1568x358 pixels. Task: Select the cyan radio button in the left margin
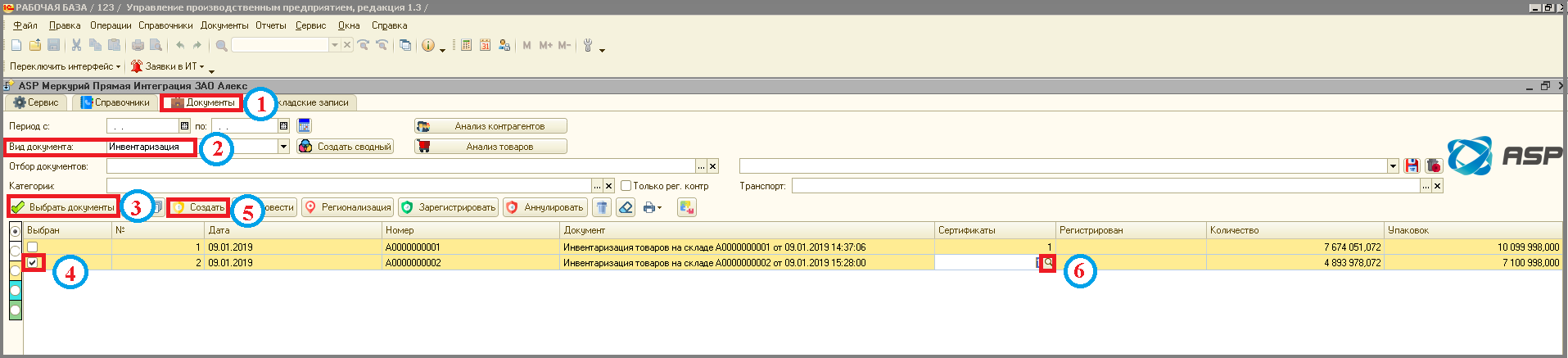(15, 290)
